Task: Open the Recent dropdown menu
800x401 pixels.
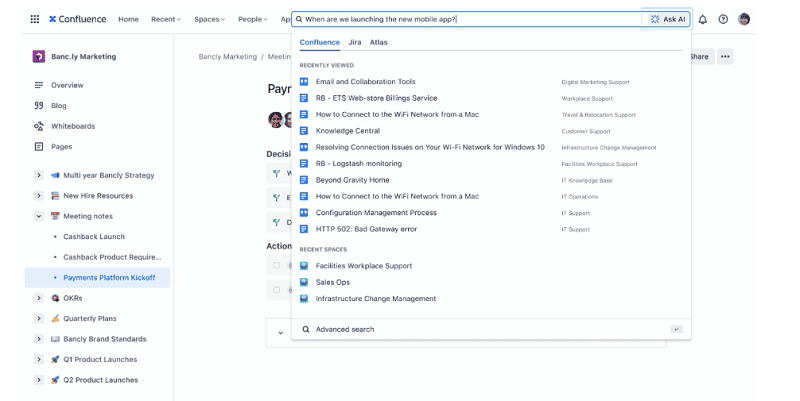Action: [x=166, y=19]
